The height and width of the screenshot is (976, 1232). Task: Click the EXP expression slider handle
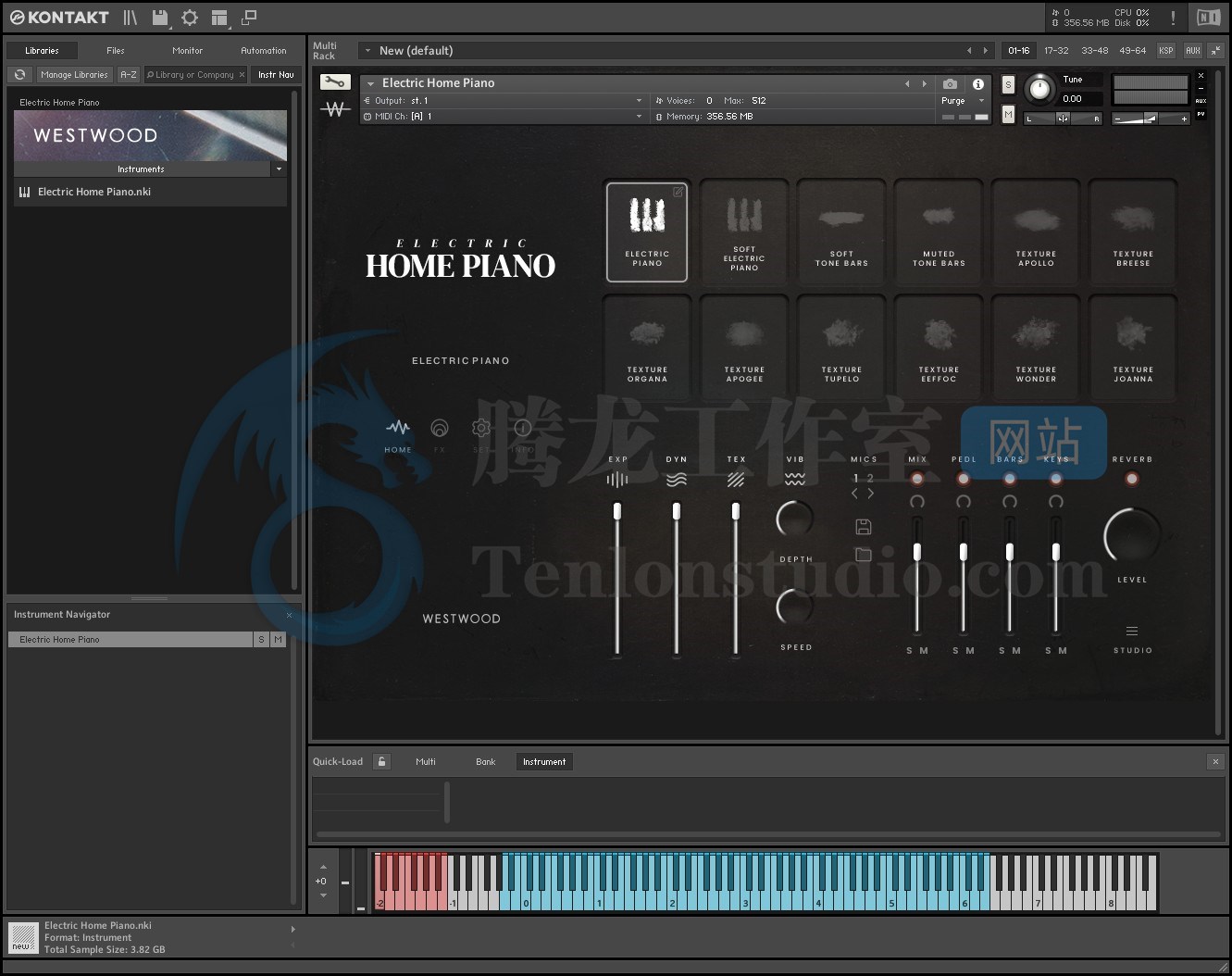click(617, 511)
